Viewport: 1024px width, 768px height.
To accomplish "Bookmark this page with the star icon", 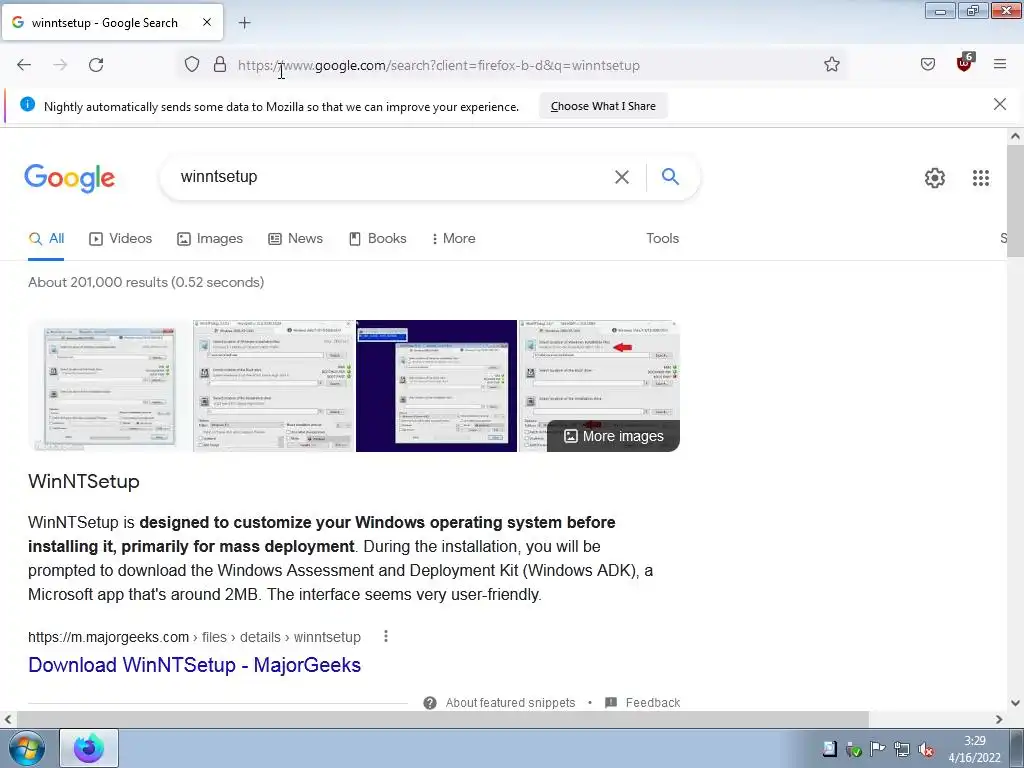I will pos(831,64).
